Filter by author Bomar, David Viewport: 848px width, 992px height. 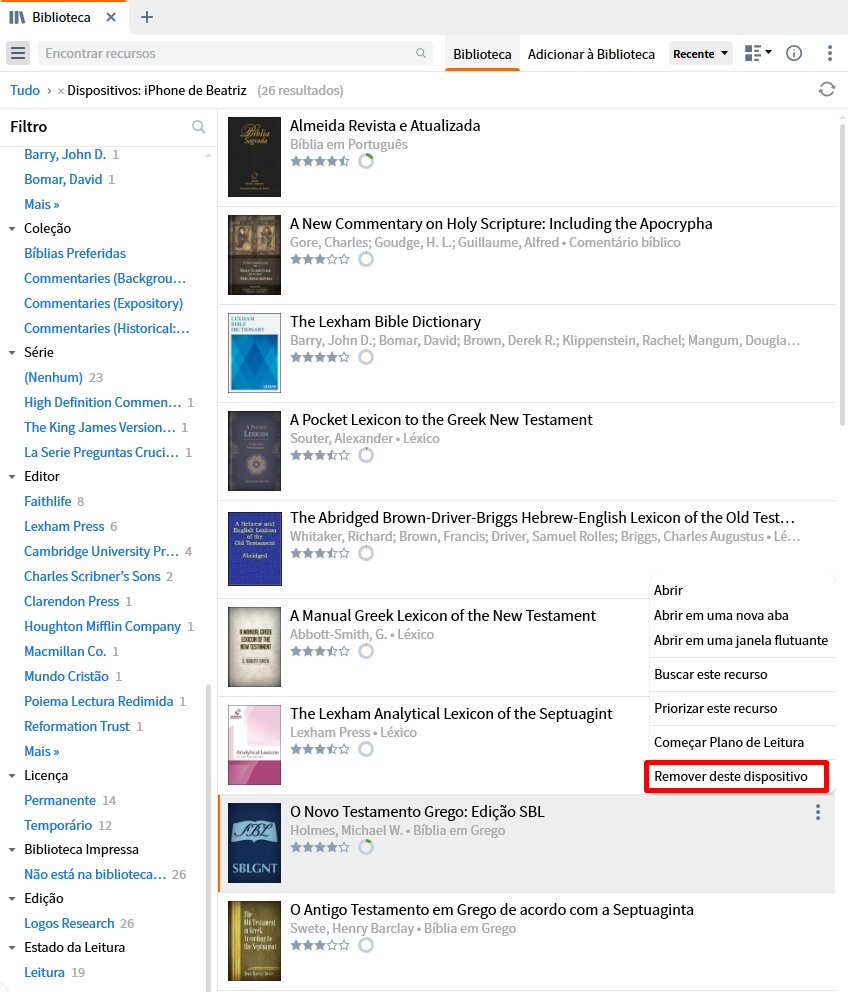(63, 179)
